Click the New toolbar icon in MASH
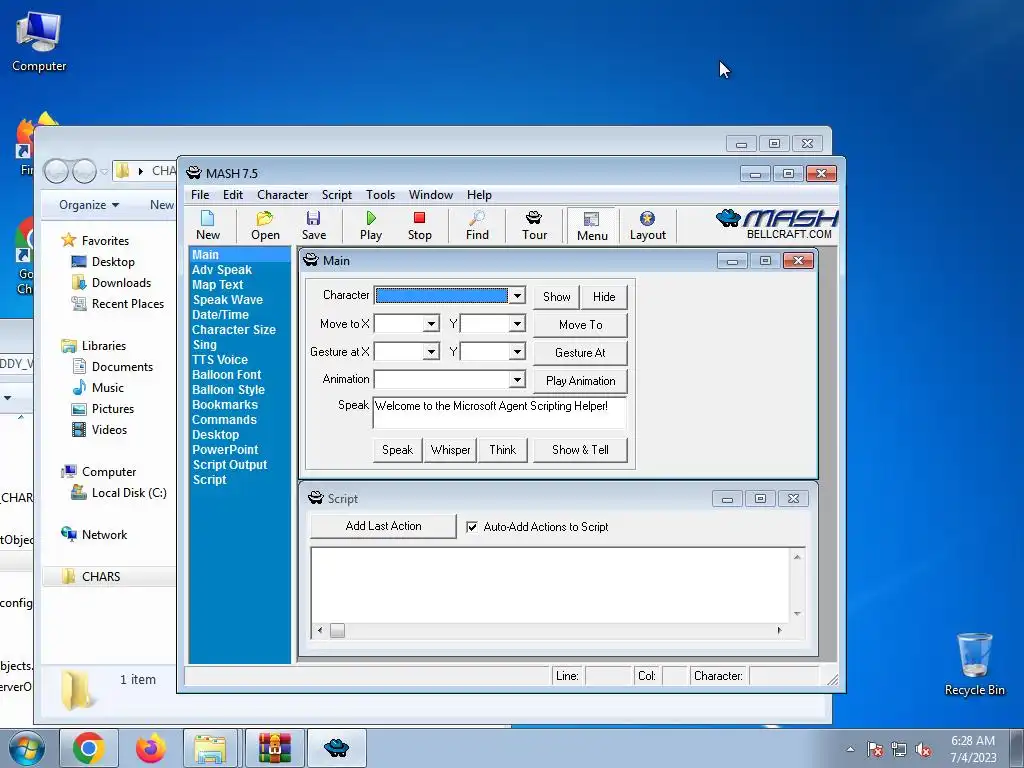 [208, 225]
